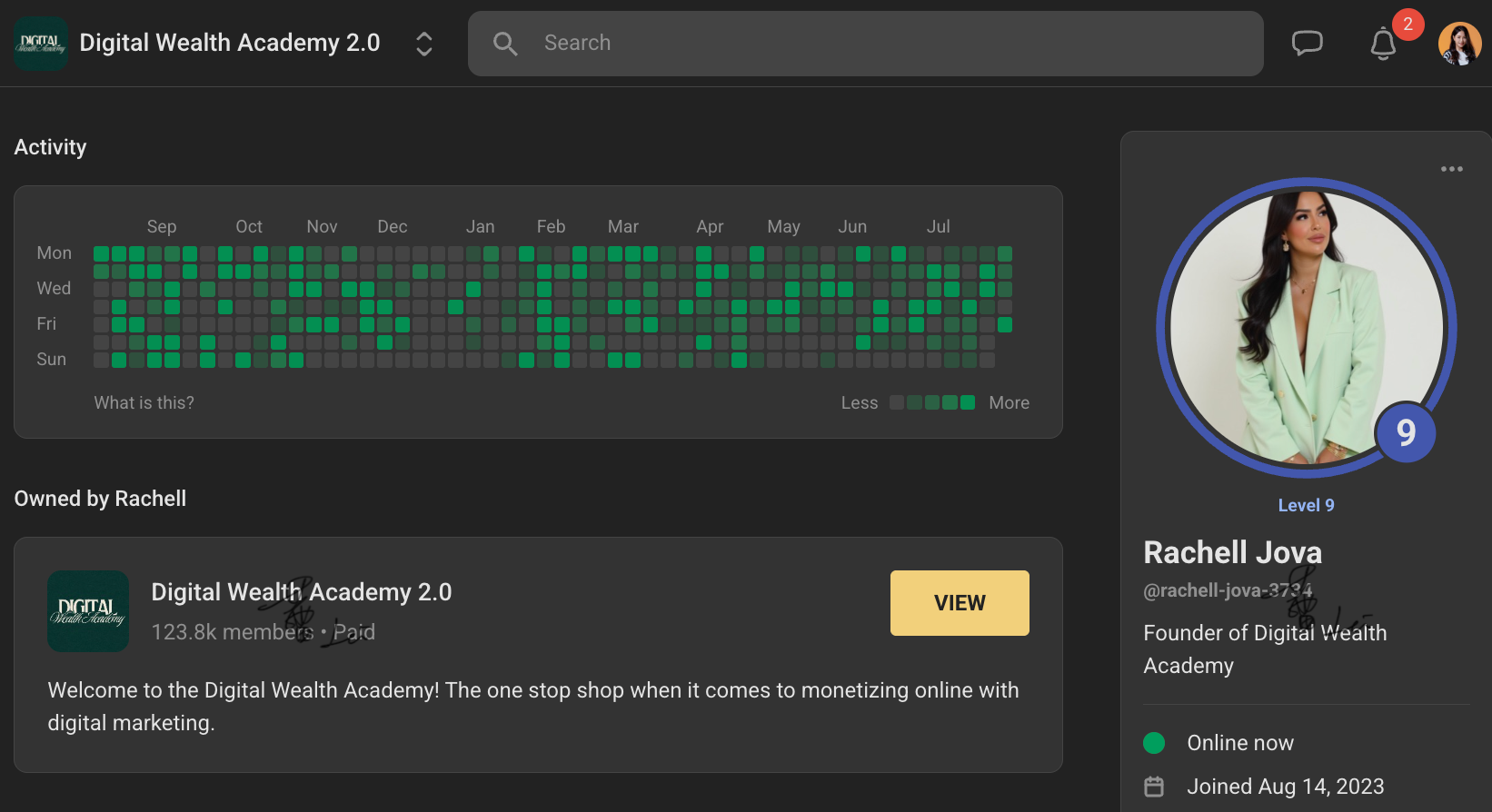Click the "What is this?" link
The width and height of the screenshot is (1492, 812).
pyautogui.click(x=144, y=402)
